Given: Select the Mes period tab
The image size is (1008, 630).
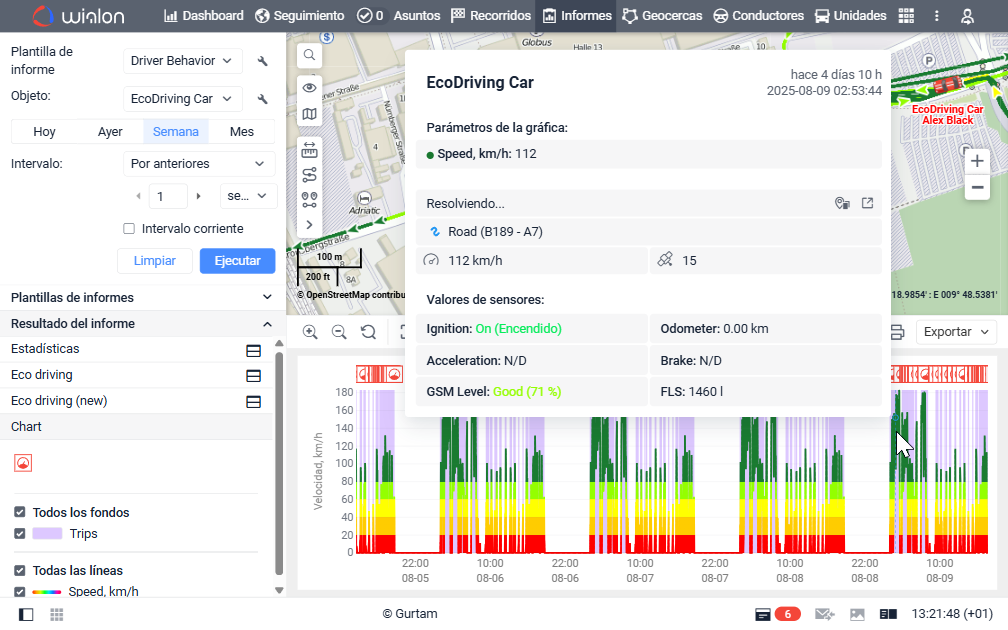Looking at the screenshot, I should pos(241,131).
